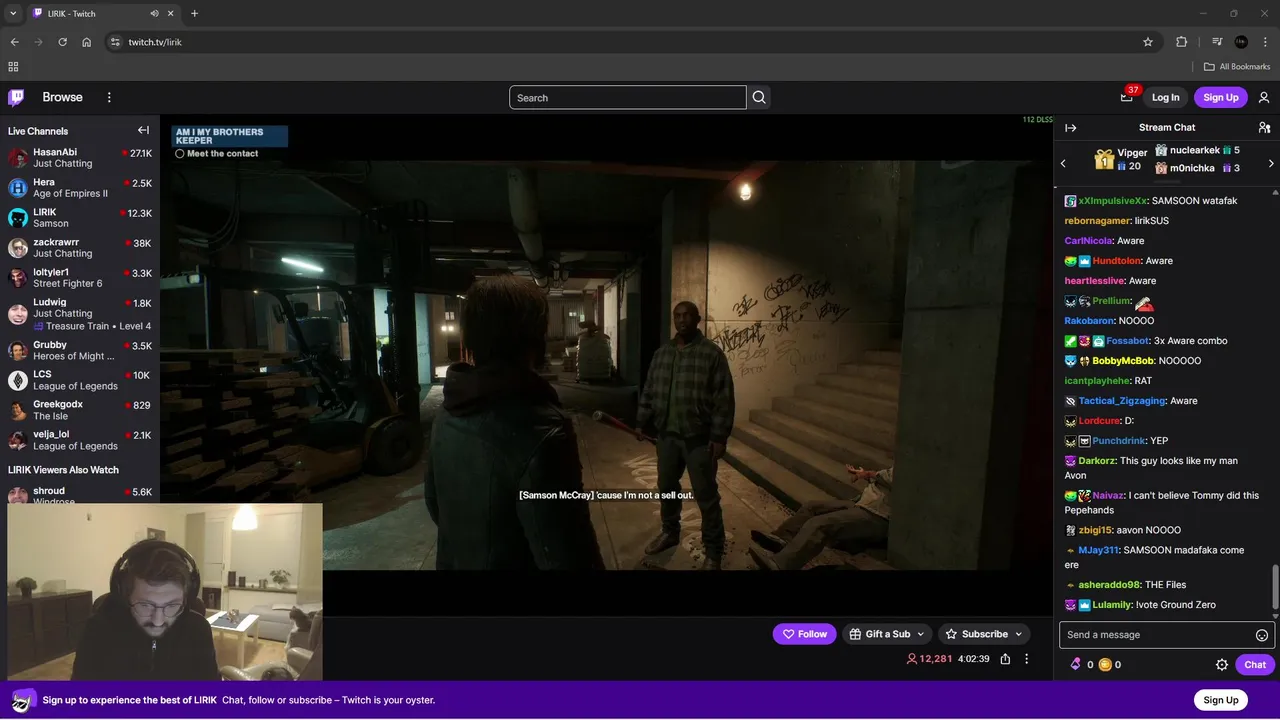Open a new browser tab
This screenshot has width=1280, height=720.
(x=194, y=13)
